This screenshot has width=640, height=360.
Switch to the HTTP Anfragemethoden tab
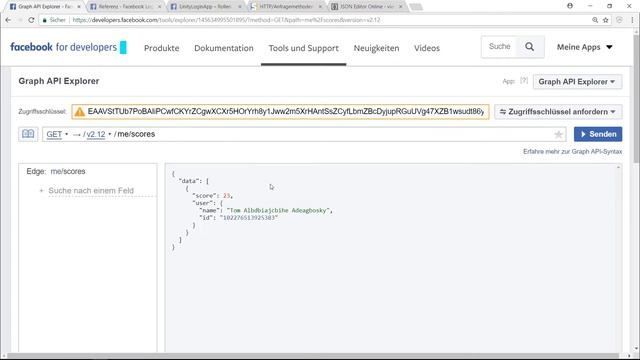click(285, 7)
